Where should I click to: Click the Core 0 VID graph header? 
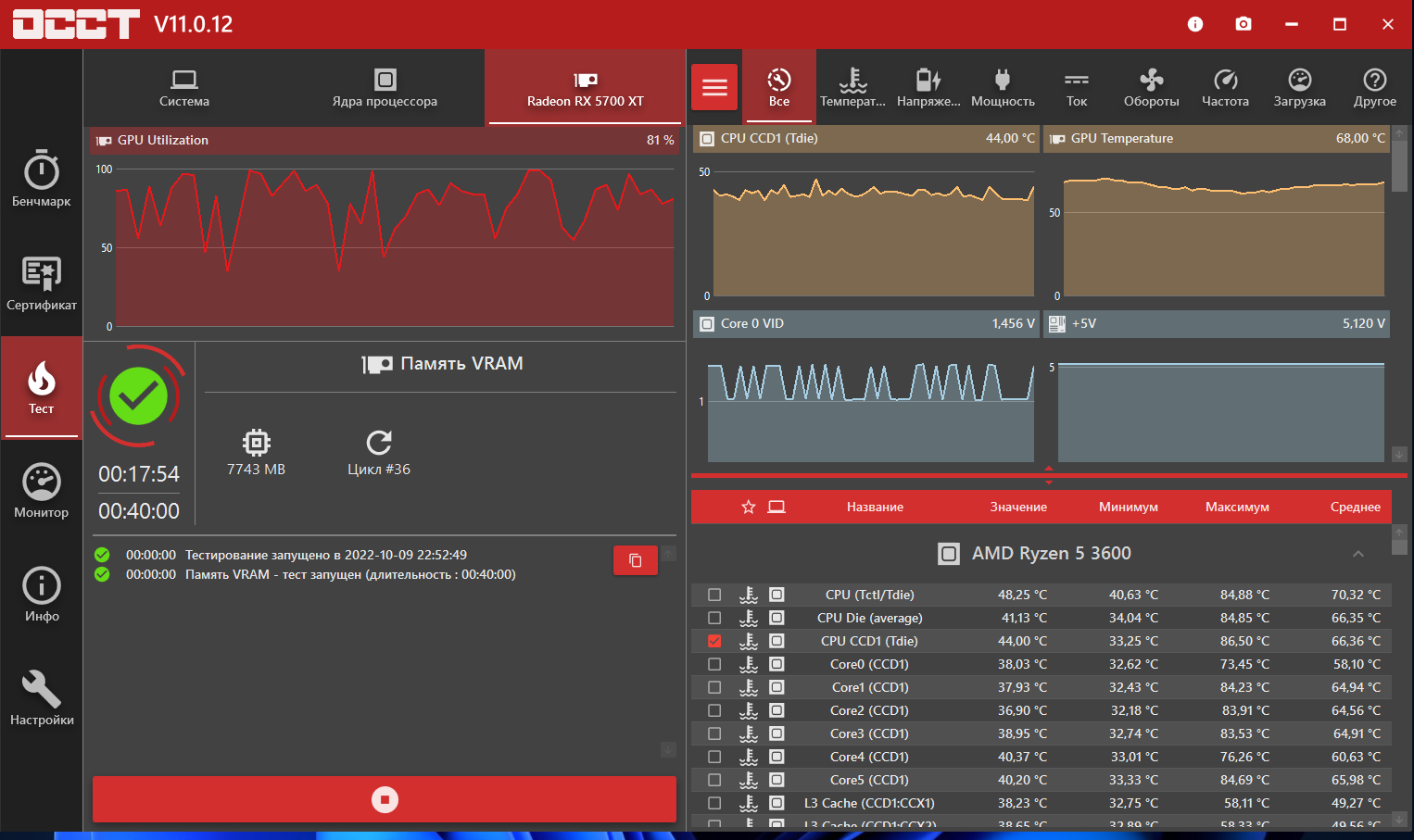click(866, 323)
